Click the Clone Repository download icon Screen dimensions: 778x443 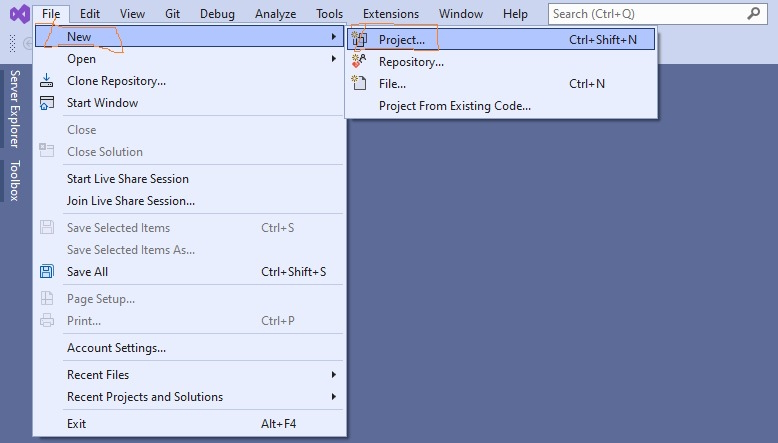(x=47, y=80)
